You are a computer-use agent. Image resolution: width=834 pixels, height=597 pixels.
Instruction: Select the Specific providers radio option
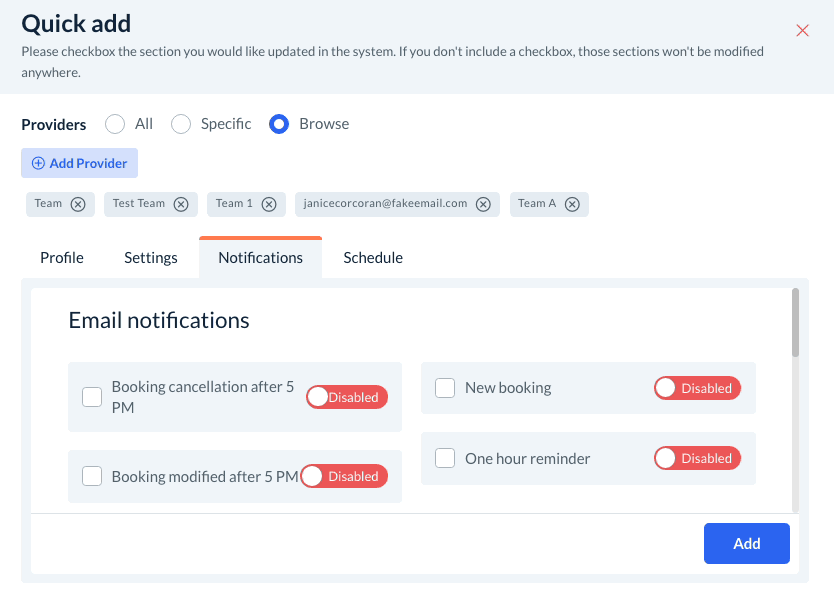click(181, 124)
